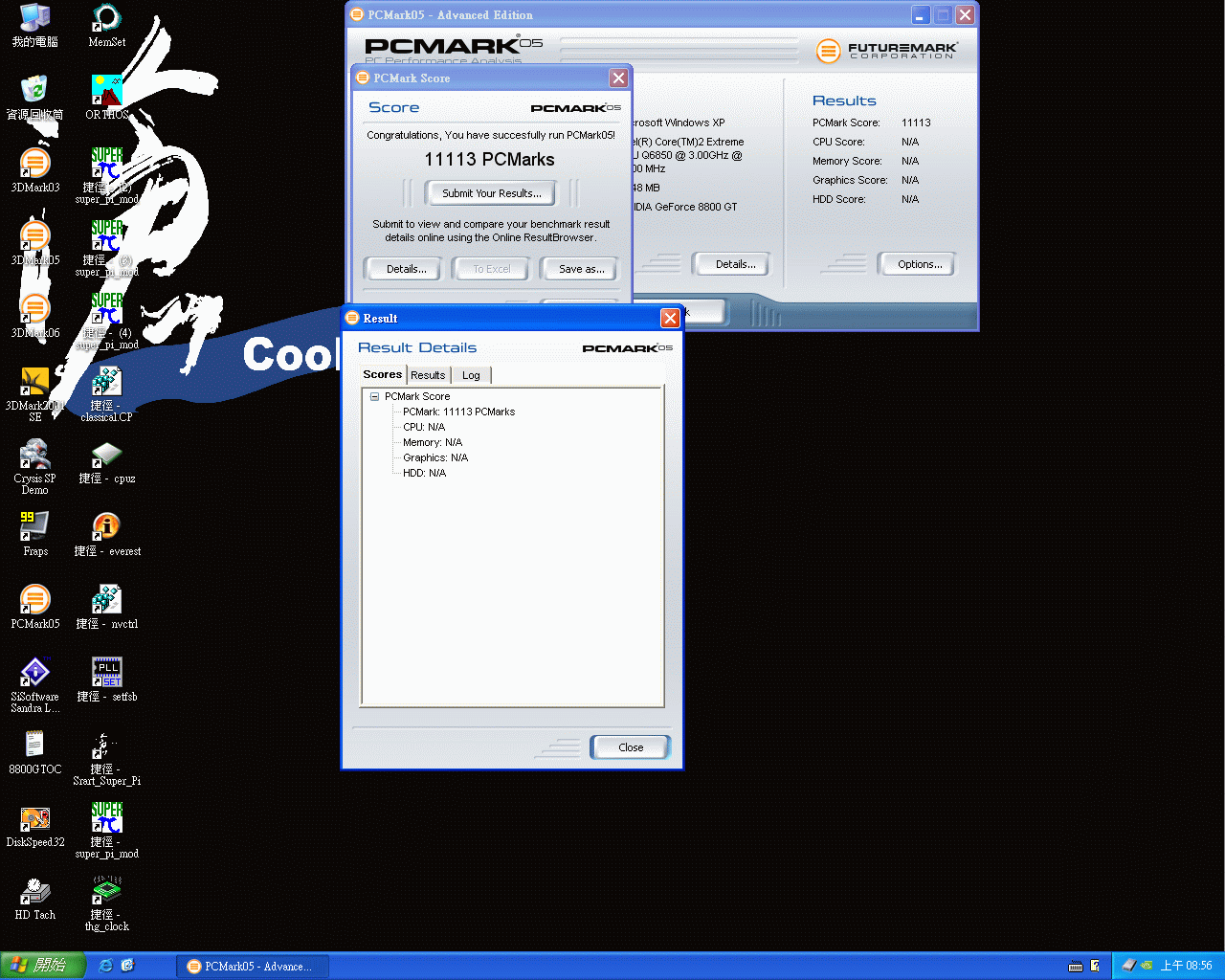Open the setfsb shortcut icon
This screenshot has height=980, width=1225.
[106, 679]
